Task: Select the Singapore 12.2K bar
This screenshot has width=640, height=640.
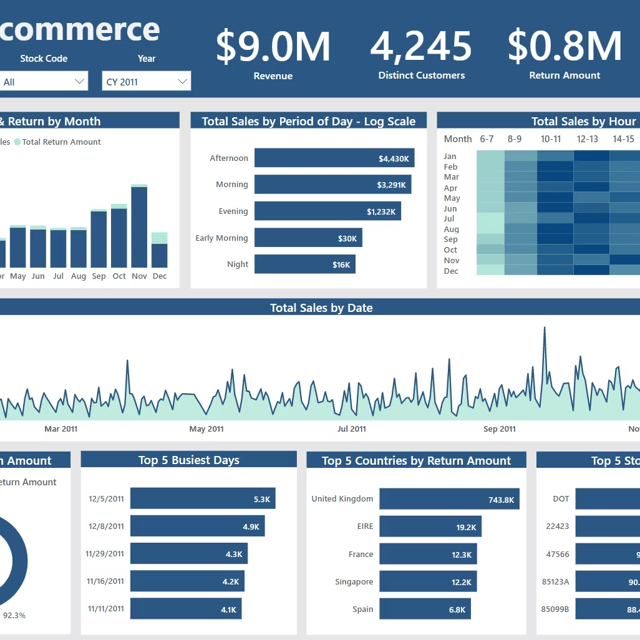Action: [x=428, y=582]
